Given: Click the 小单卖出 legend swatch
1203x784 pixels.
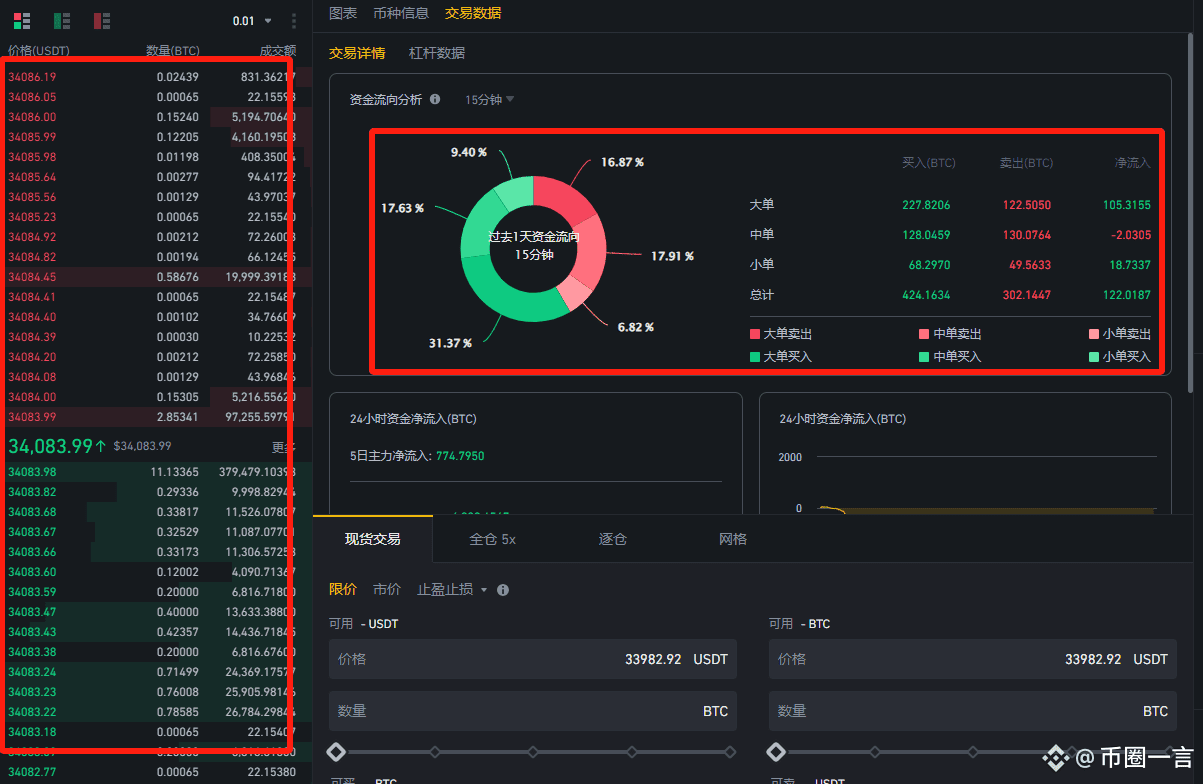Looking at the screenshot, I should click(1094, 334).
